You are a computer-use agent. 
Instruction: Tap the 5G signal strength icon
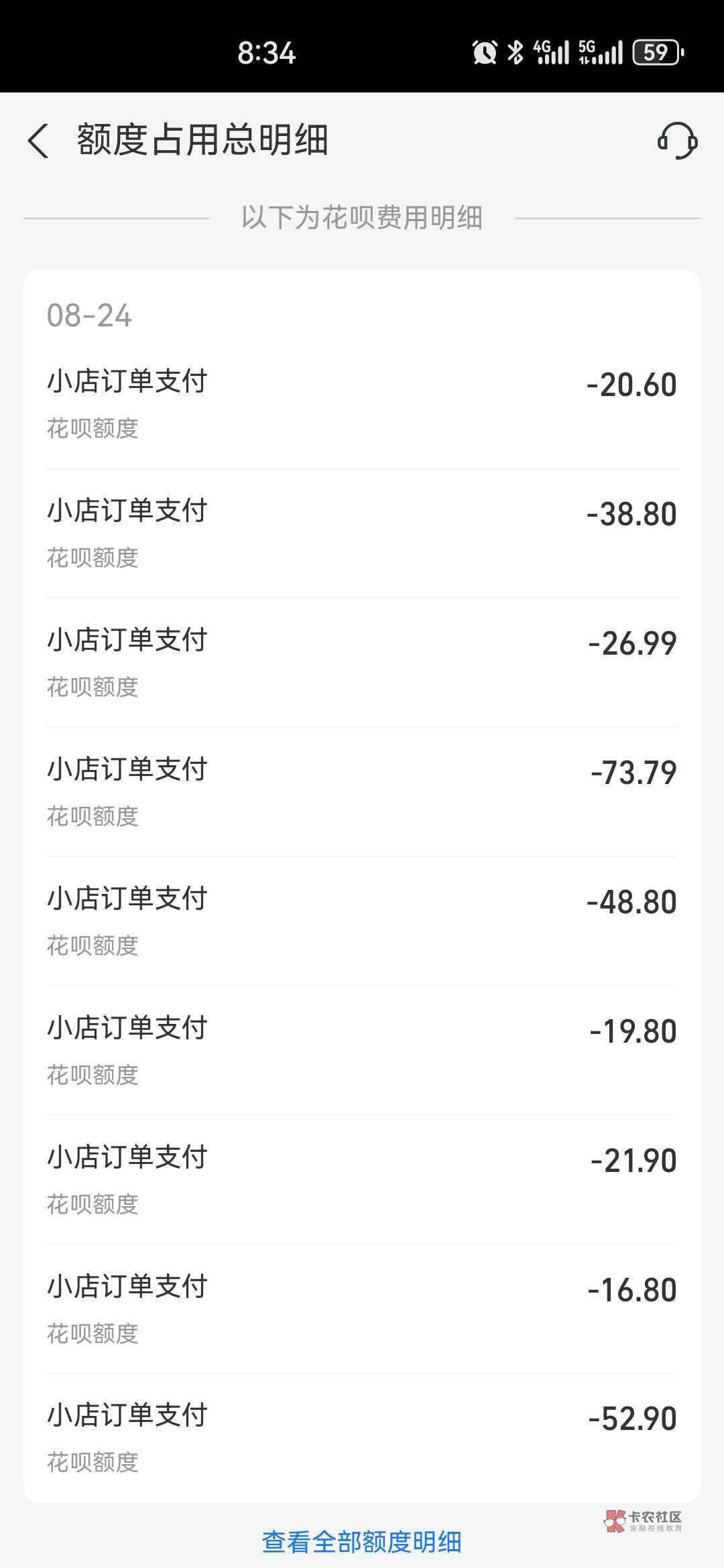pyautogui.click(x=600, y=52)
